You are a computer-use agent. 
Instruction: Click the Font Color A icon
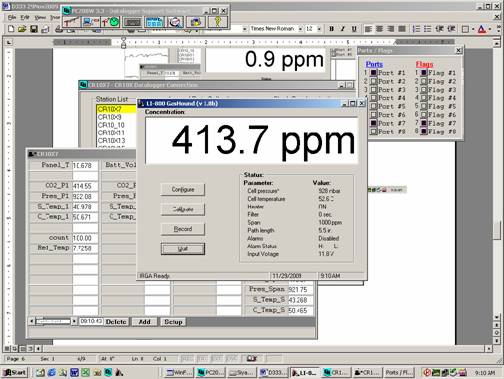[x=482, y=29]
